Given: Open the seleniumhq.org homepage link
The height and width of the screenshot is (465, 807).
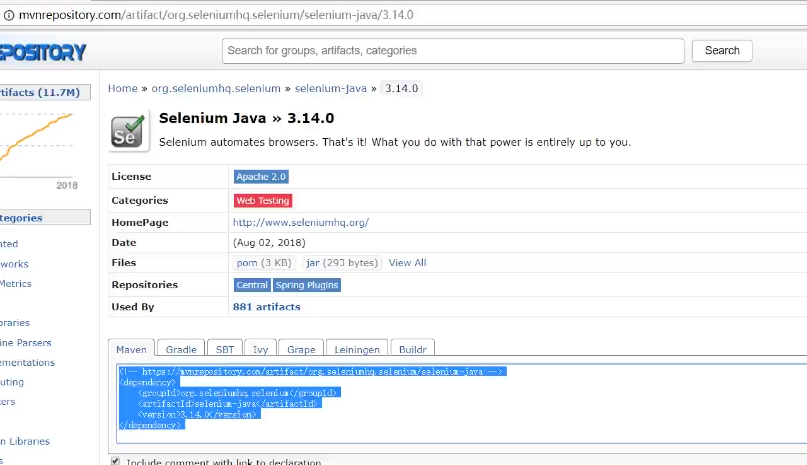Looking at the screenshot, I should pyautogui.click(x=301, y=222).
